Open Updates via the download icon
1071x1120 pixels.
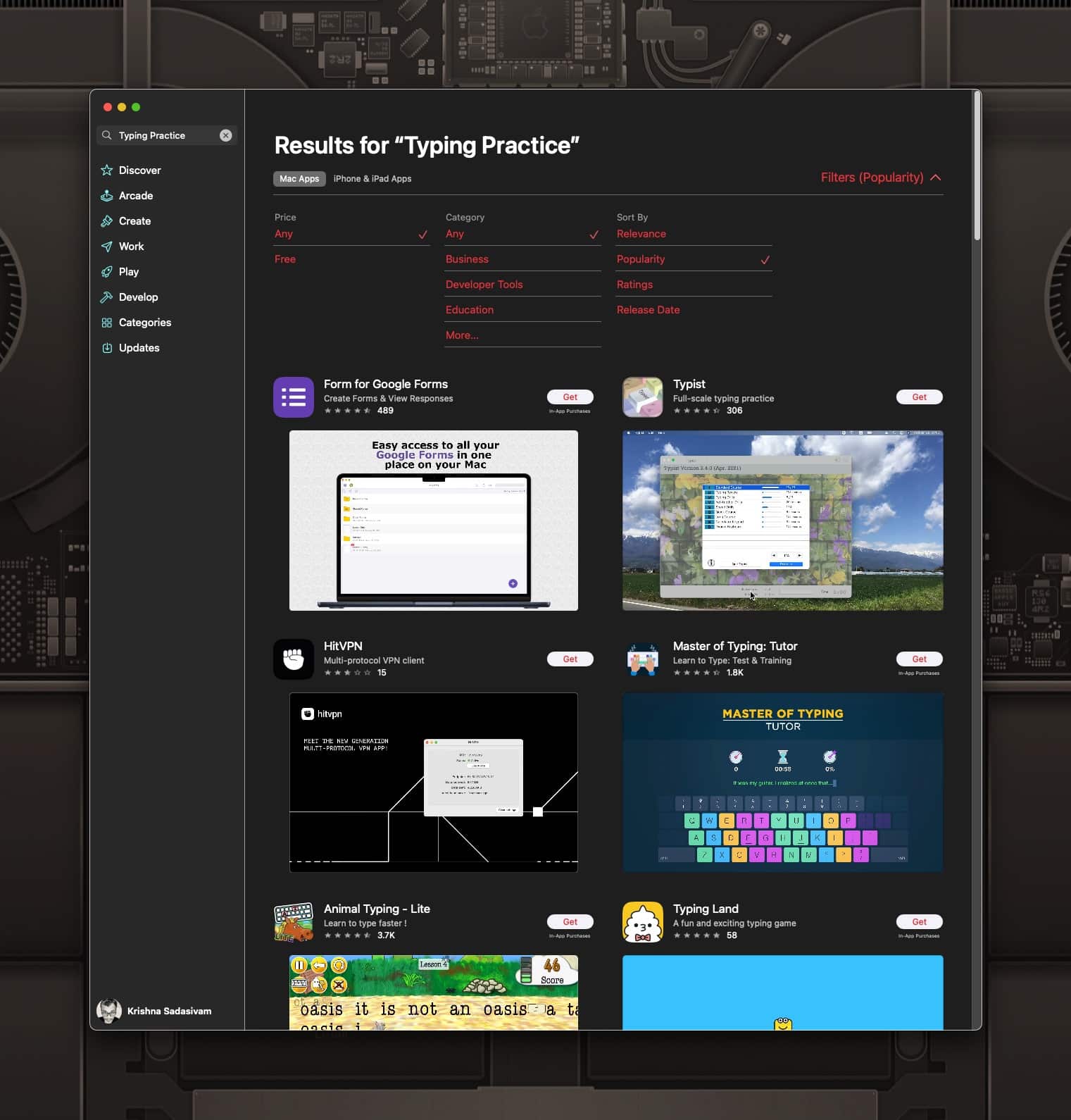click(x=107, y=348)
